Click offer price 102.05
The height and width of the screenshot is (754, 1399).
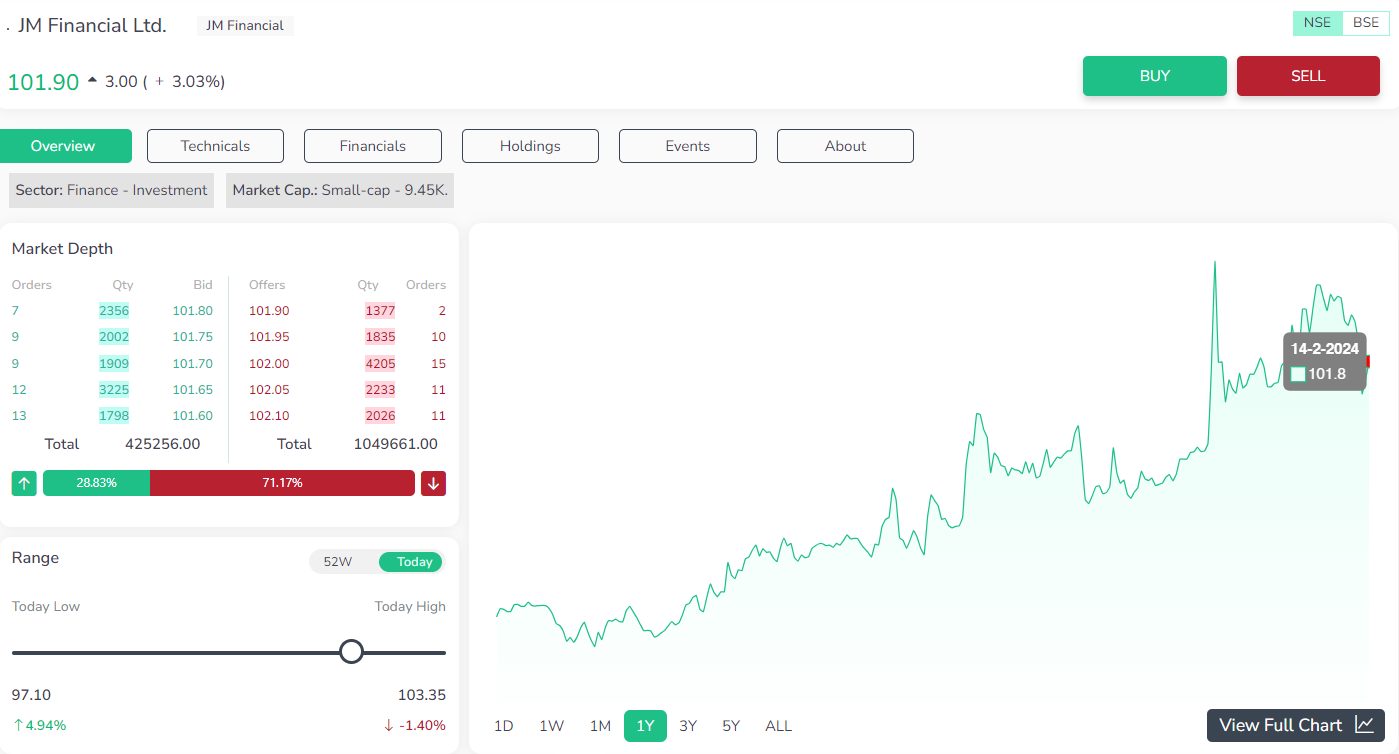pyautogui.click(x=269, y=389)
